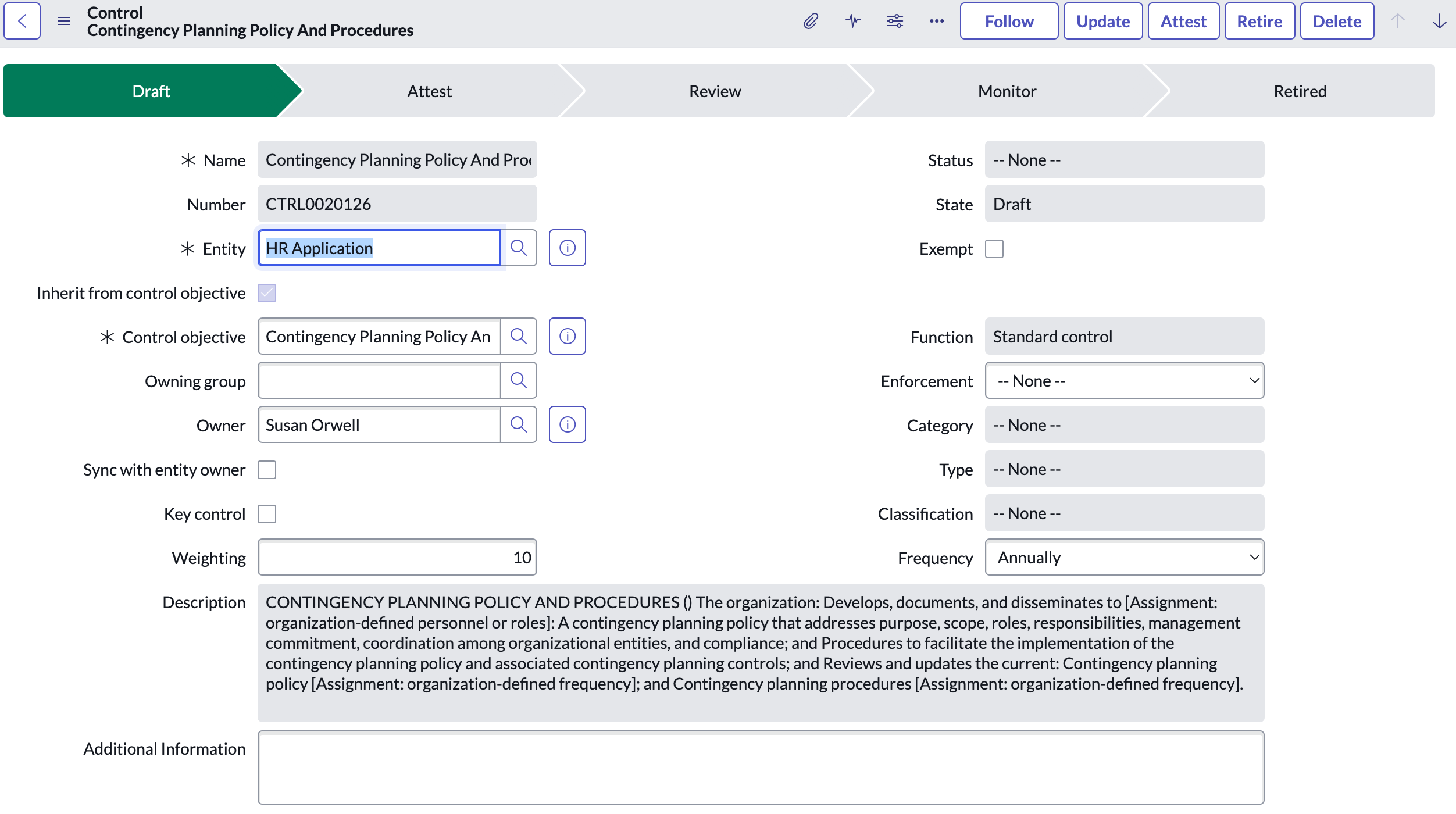1456x814 pixels.
Task: Click the Attest button in the header
Action: coord(1183,22)
